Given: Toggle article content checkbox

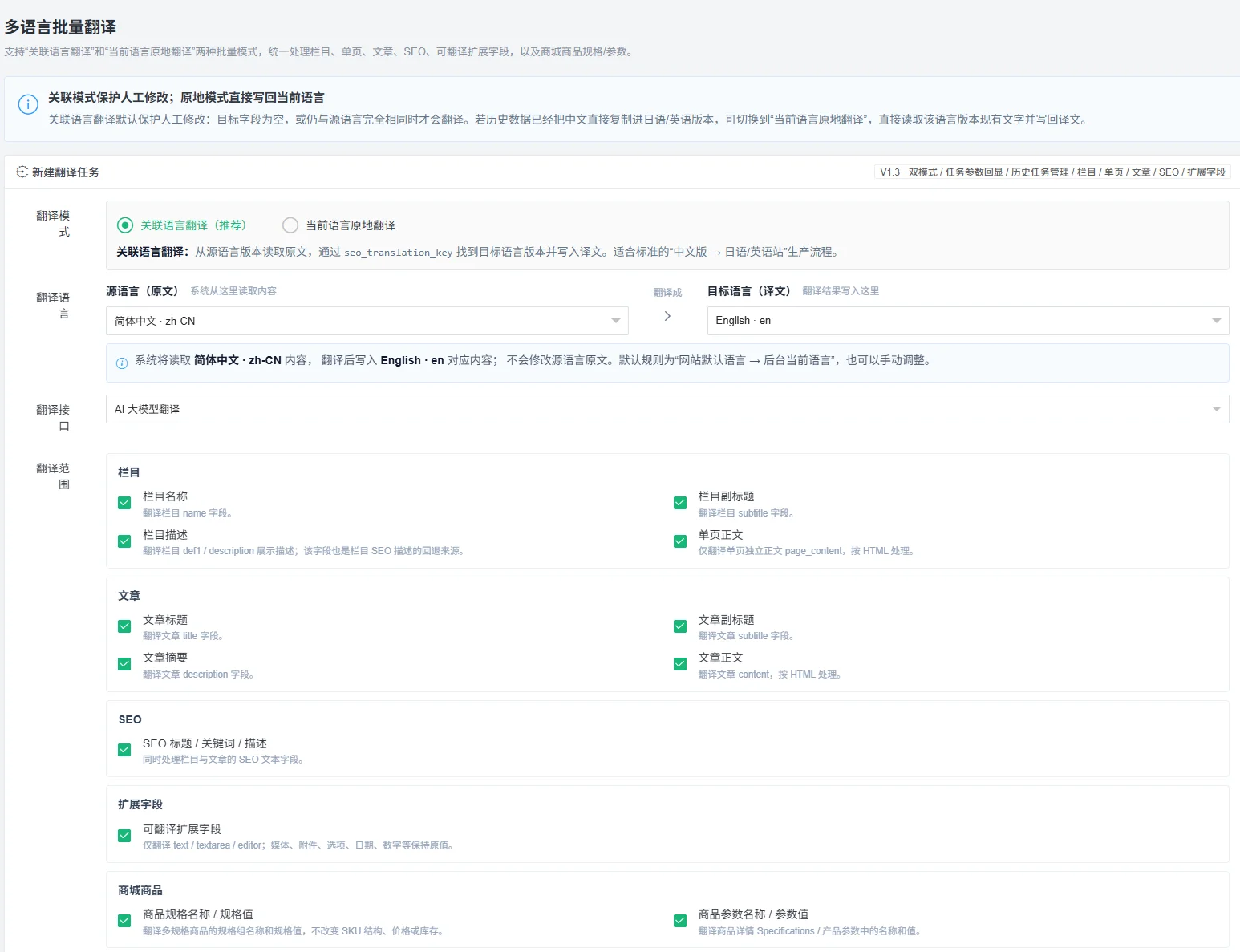Looking at the screenshot, I should pyautogui.click(x=680, y=664).
